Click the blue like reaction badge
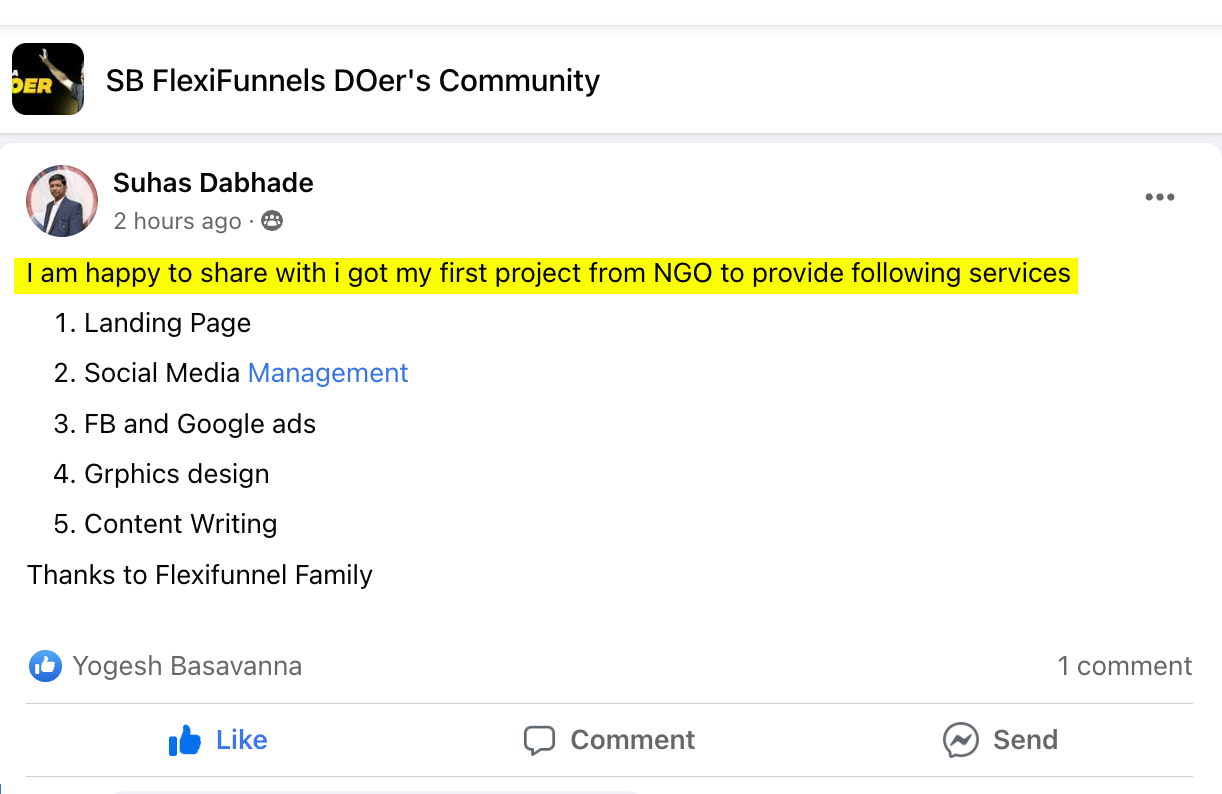 click(x=45, y=666)
